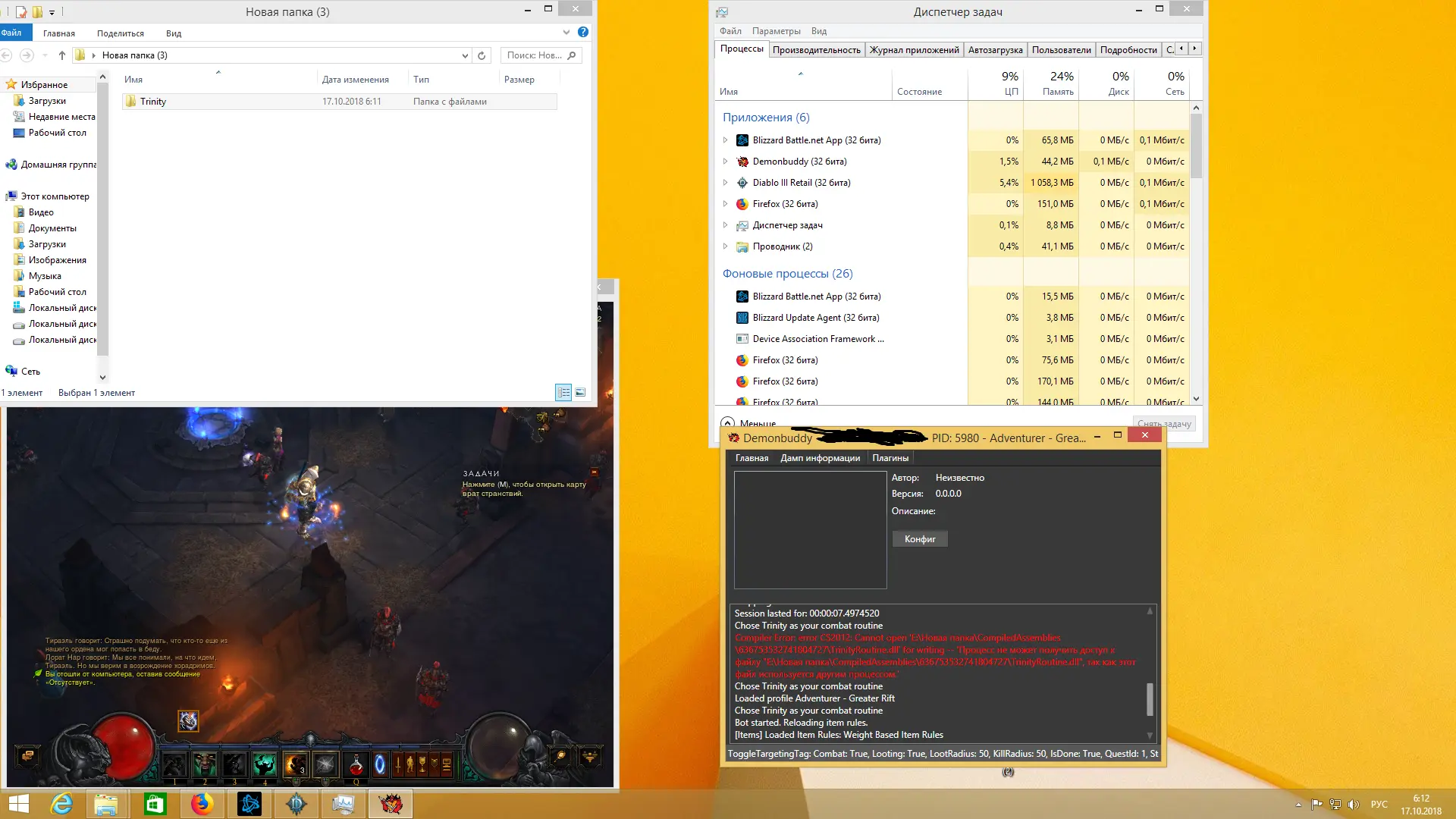Open Battle.net app from taskbar
1456x819 pixels.
pyautogui.click(x=249, y=804)
